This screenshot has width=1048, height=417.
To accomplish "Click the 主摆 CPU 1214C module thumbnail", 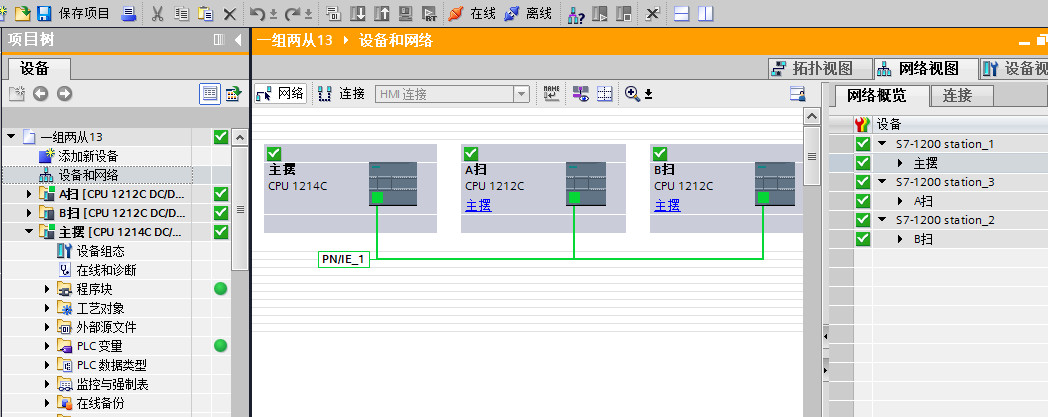I will click(x=393, y=183).
